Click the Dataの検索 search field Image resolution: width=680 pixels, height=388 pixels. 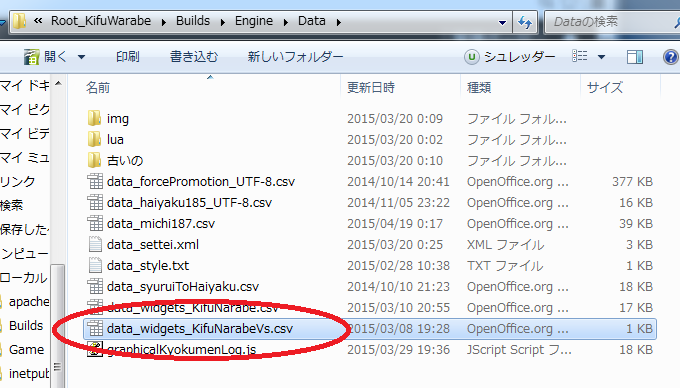pos(611,21)
